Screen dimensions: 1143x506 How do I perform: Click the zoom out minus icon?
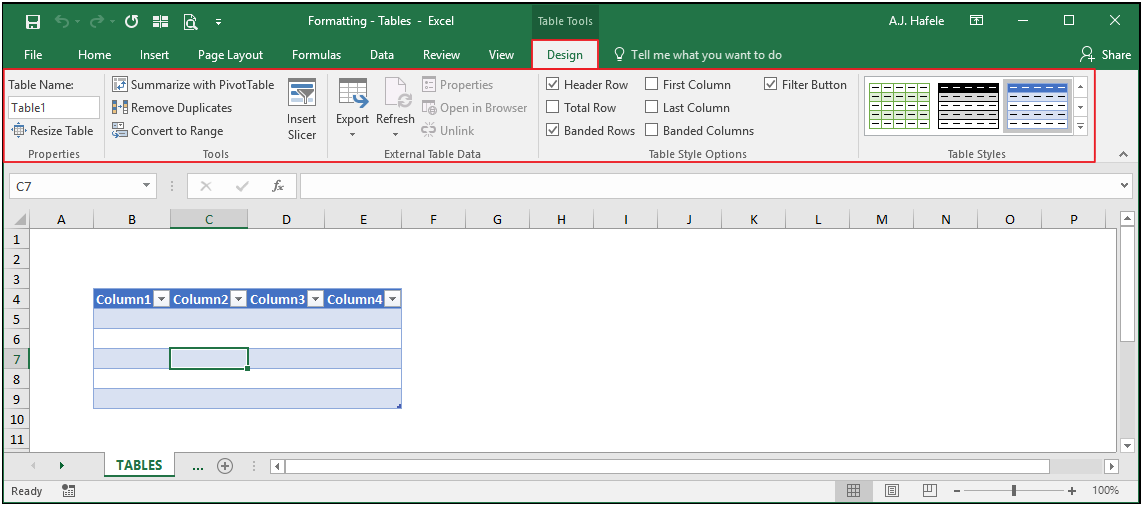point(958,491)
